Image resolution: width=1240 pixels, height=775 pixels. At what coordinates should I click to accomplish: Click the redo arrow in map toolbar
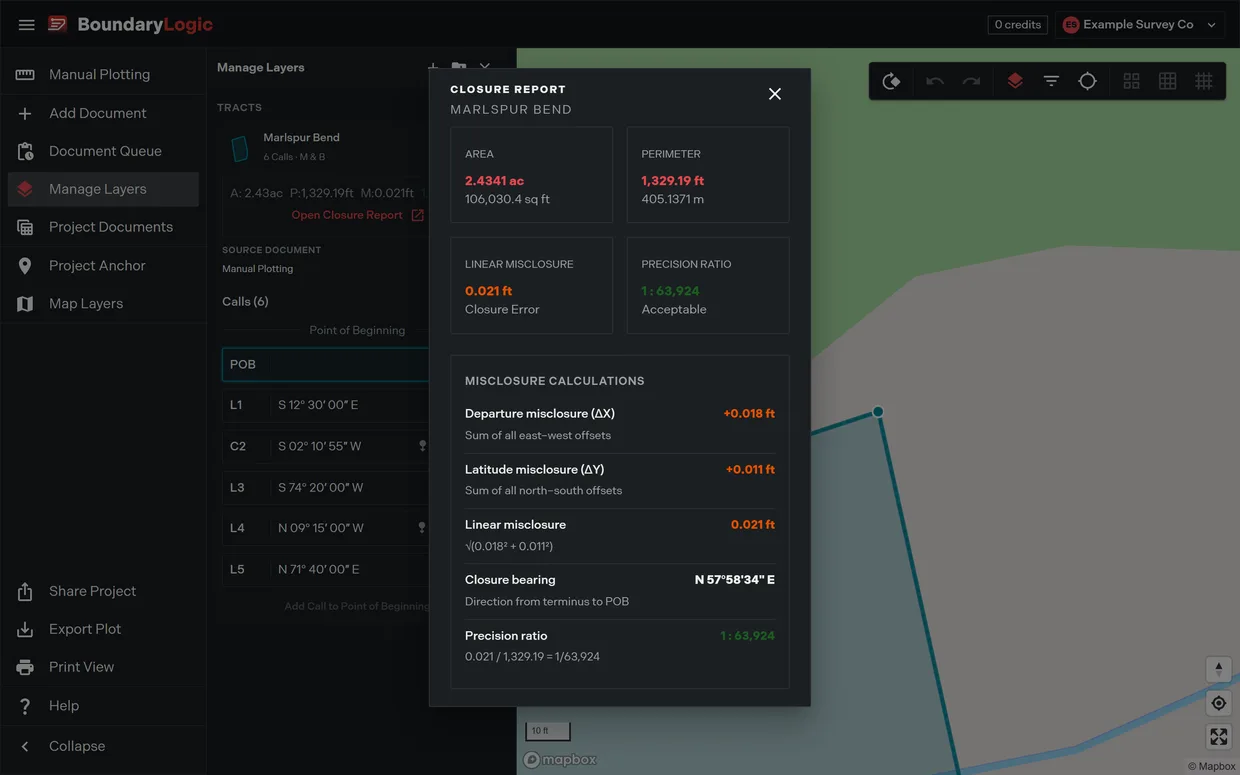click(x=971, y=81)
